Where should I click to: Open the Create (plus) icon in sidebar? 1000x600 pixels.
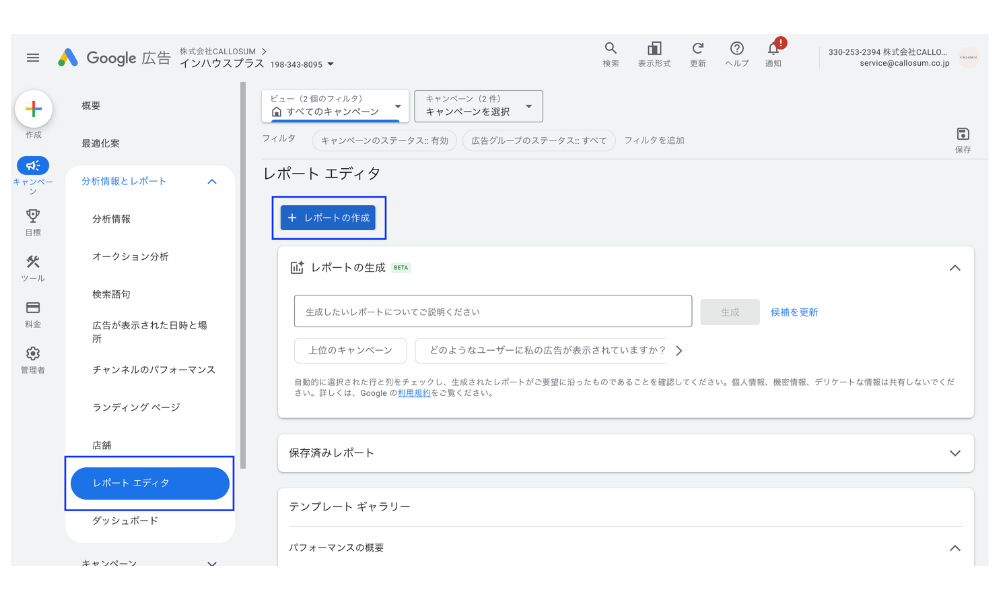point(34,110)
